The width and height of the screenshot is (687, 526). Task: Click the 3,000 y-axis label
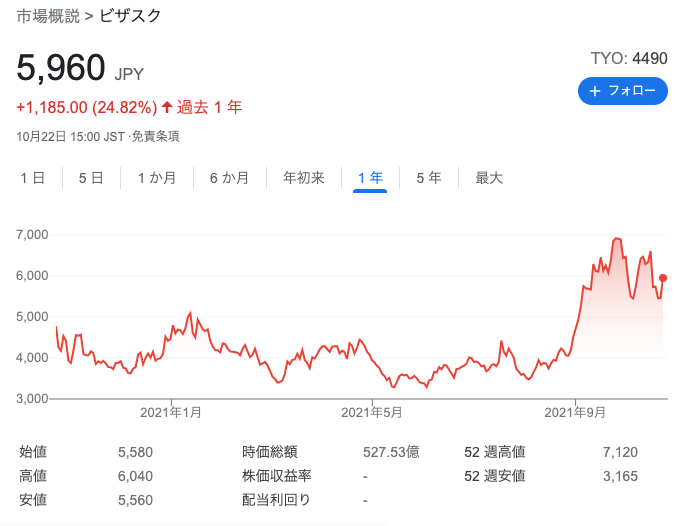32,399
